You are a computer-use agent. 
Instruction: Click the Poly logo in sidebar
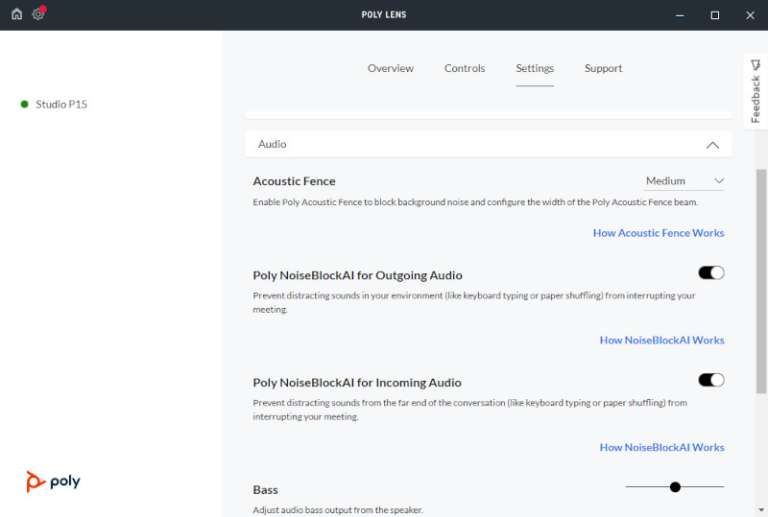tap(53, 482)
